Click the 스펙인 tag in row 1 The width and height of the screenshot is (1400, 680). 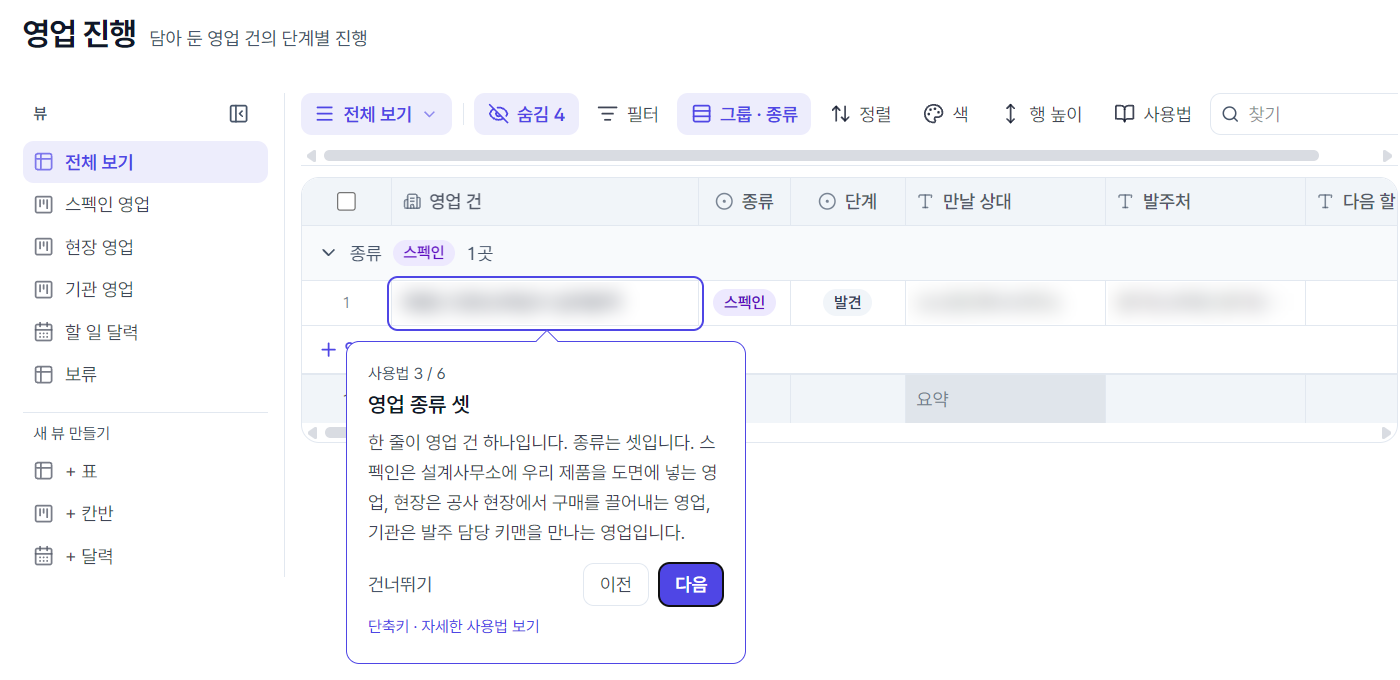tap(744, 302)
